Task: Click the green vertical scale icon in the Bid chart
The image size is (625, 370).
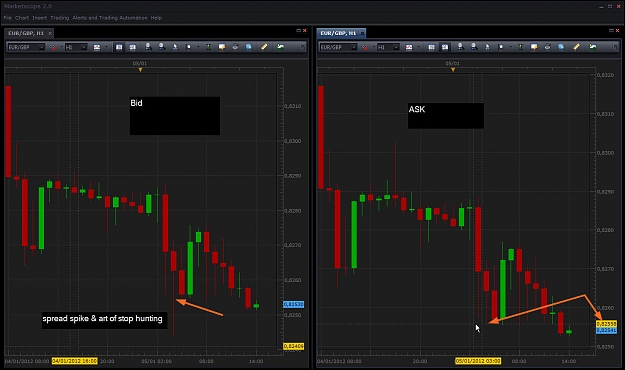Action: pyautogui.click(x=208, y=47)
